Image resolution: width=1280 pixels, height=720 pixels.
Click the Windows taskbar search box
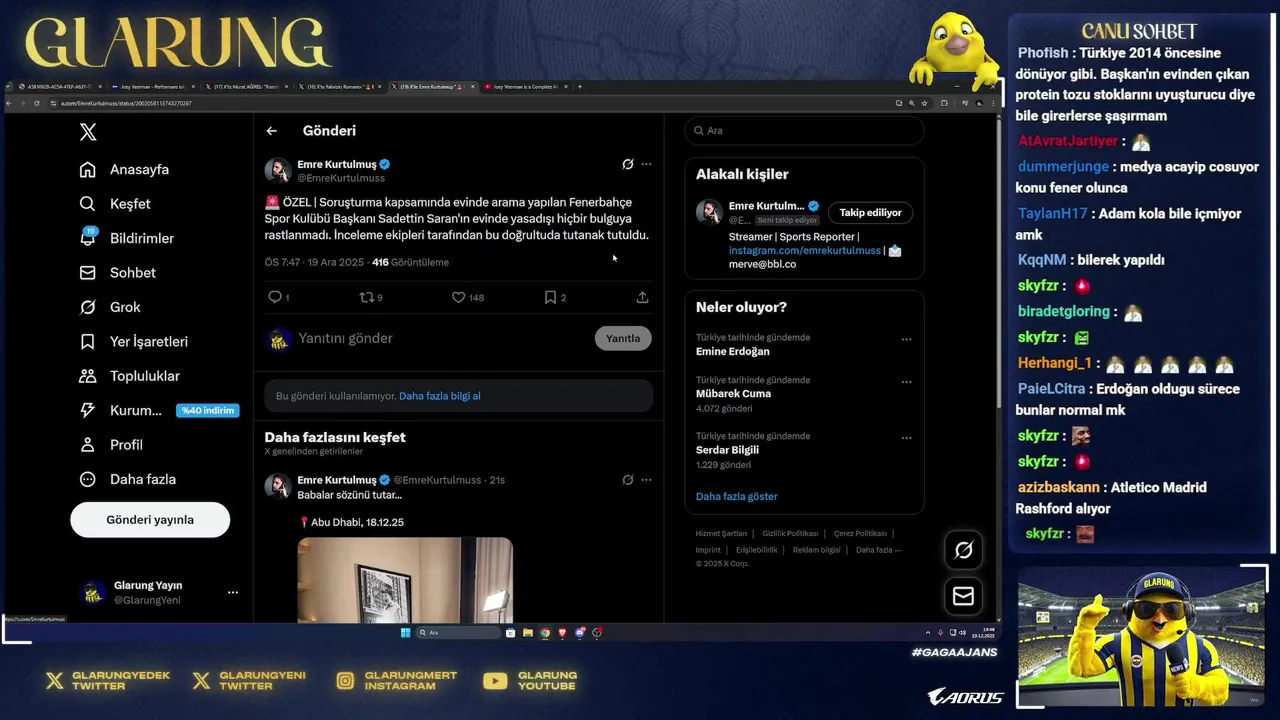[x=458, y=633]
